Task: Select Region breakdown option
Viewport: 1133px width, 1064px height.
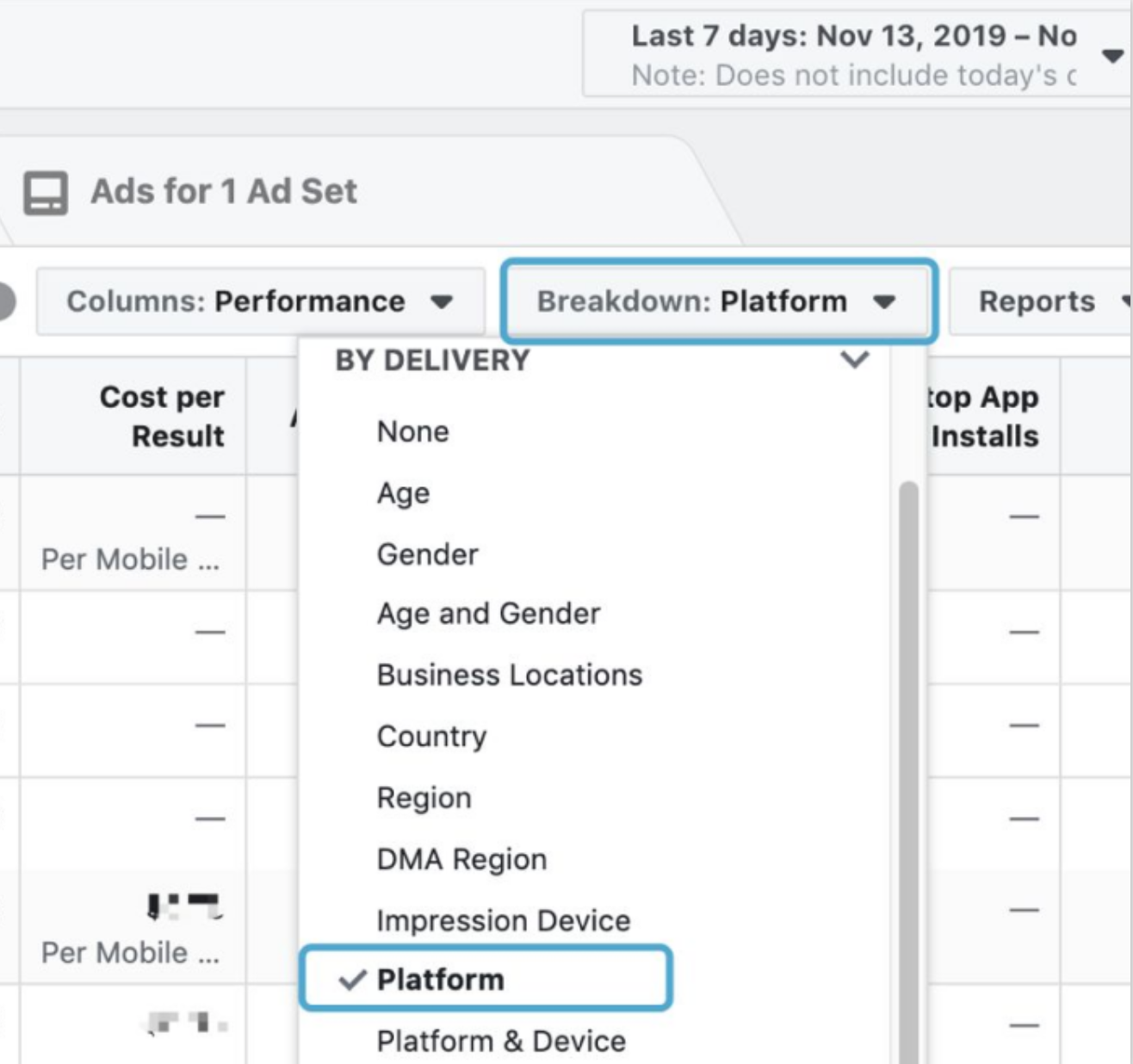Action: click(x=424, y=798)
